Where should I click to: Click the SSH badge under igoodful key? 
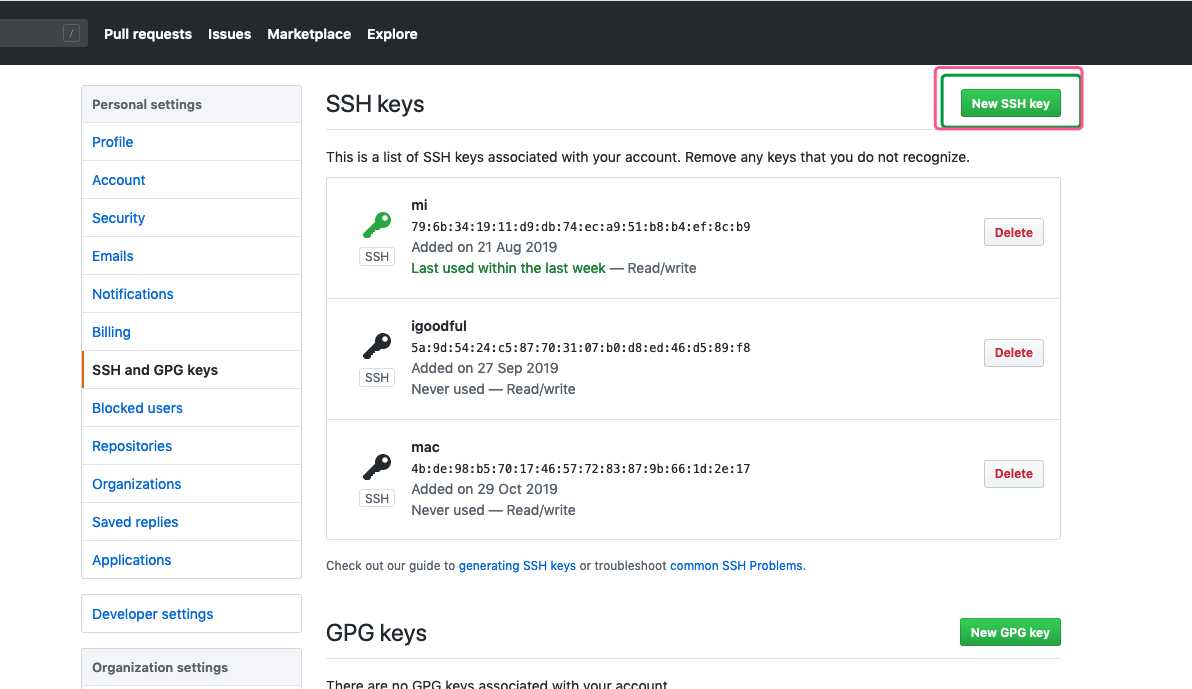coord(377,378)
